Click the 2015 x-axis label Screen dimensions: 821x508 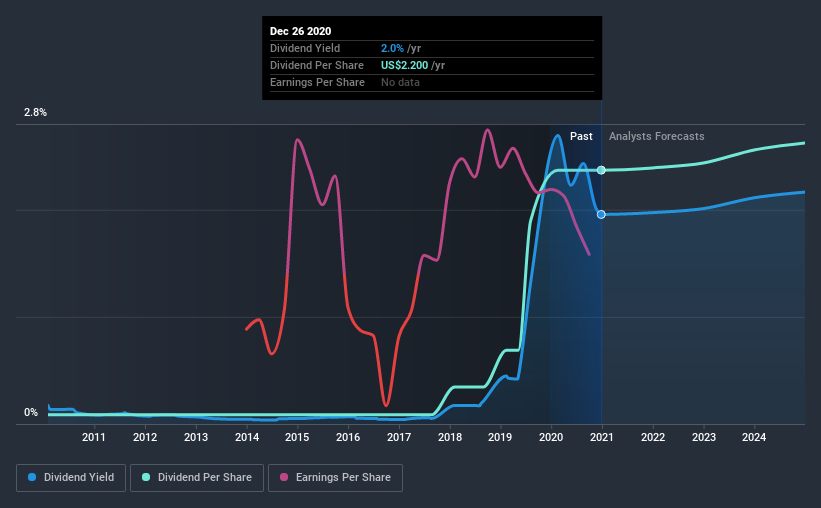[297, 437]
